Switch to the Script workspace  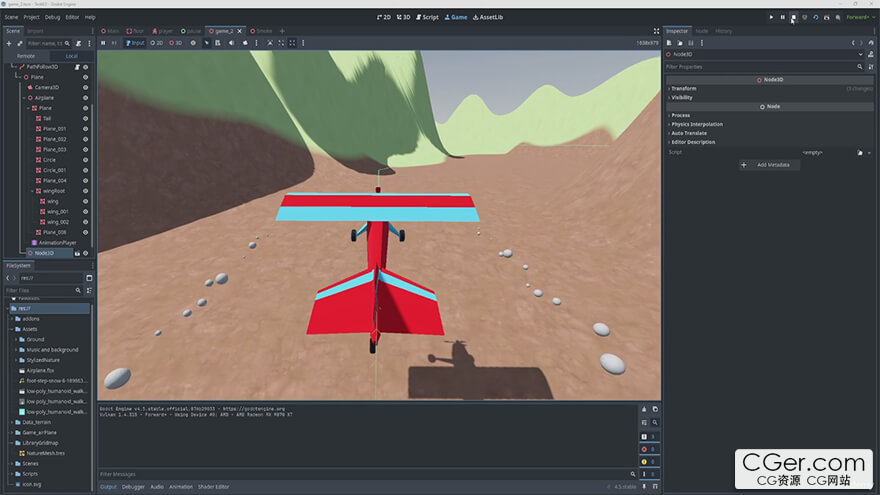[x=426, y=17]
